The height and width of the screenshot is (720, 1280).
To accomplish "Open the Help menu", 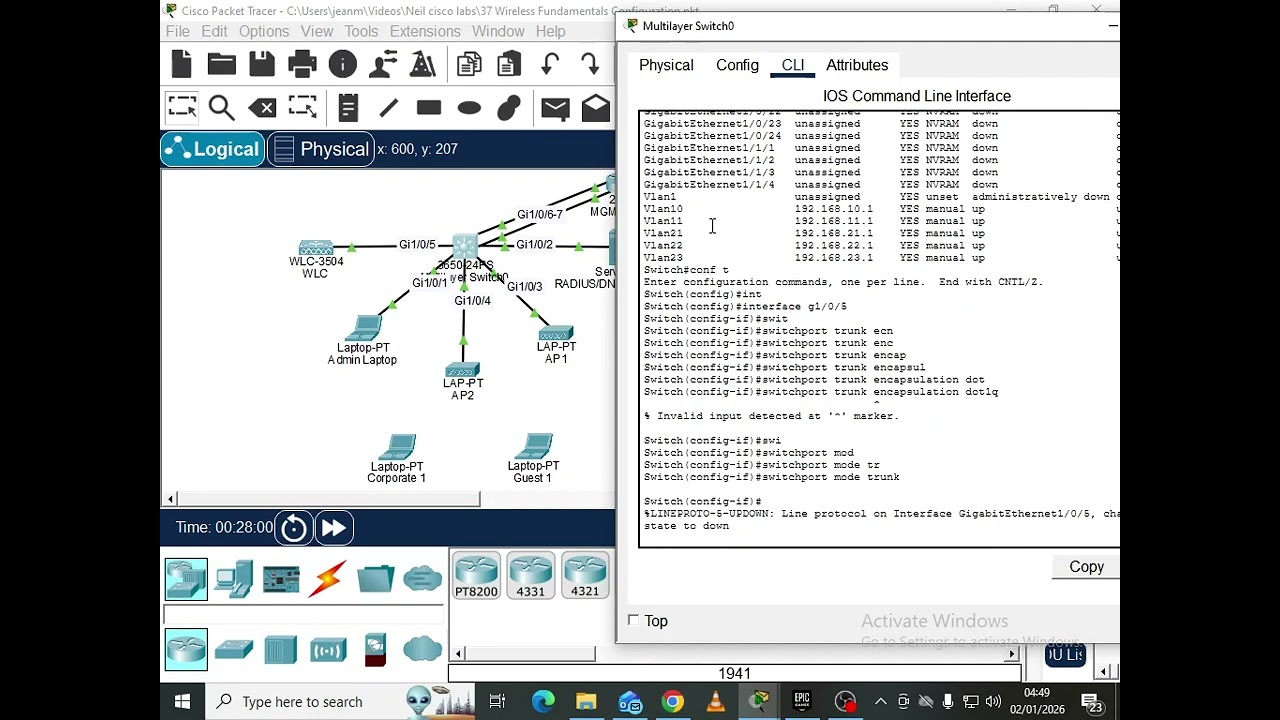I will [550, 31].
